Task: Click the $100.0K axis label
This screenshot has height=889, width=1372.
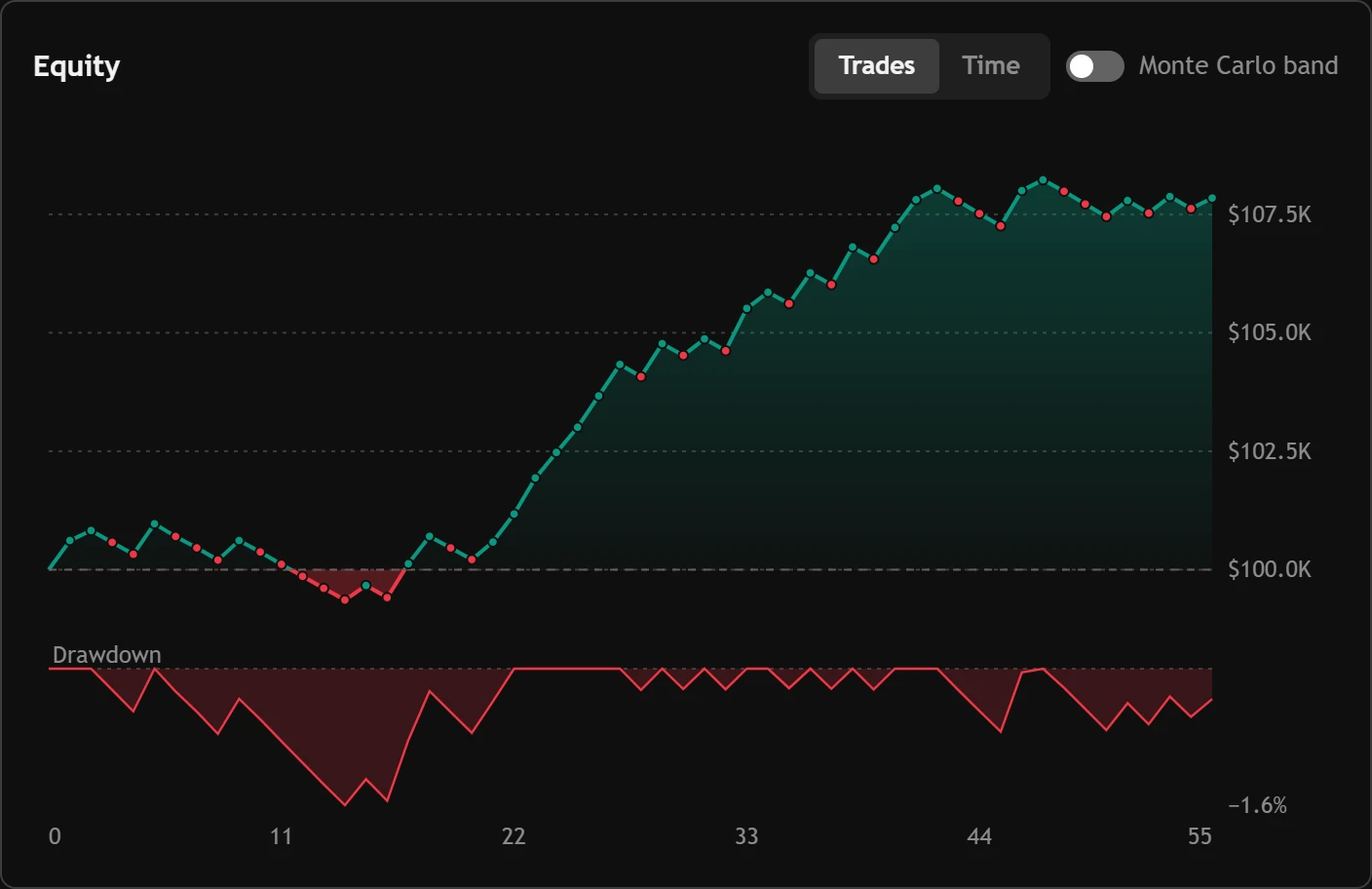Action: (x=1269, y=569)
